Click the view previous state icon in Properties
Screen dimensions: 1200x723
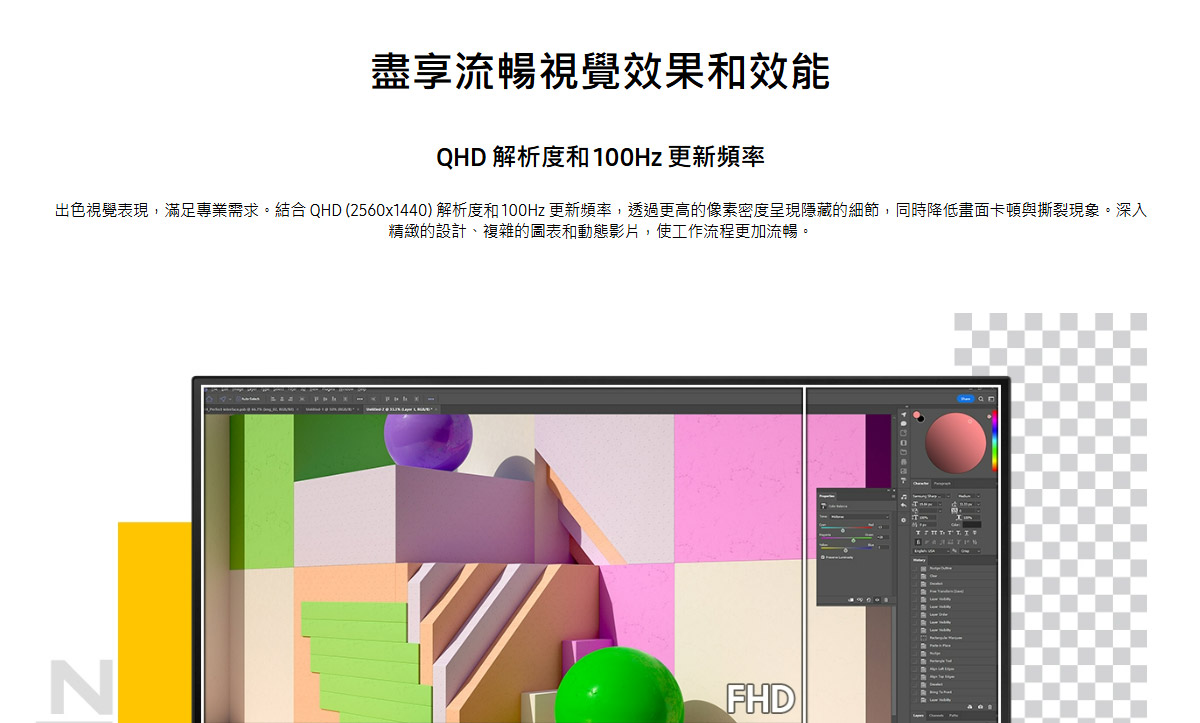(x=860, y=600)
